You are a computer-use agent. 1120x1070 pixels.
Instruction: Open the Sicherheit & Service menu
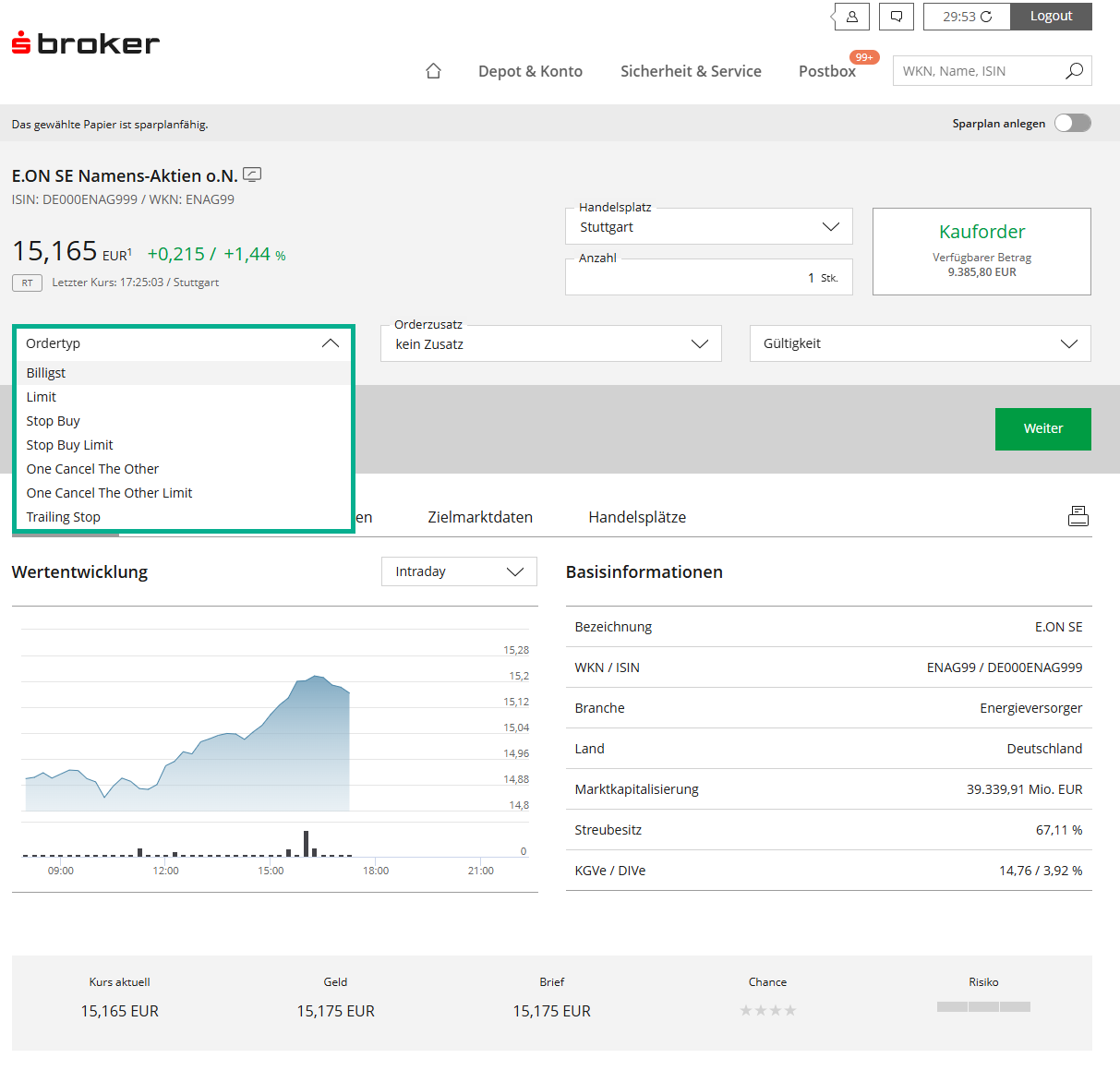[691, 71]
